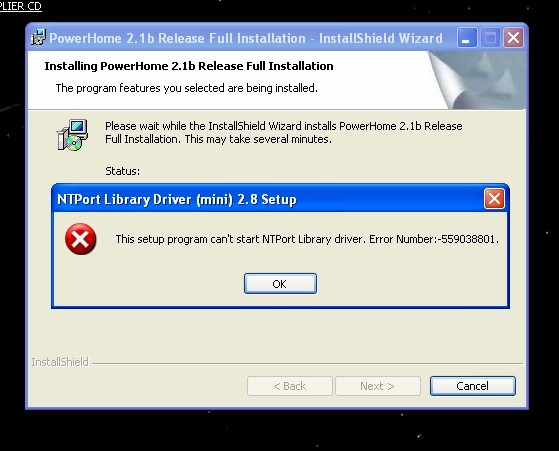The image size is (559, 451).
Task: Close the InstallShield Wizard window
Action: click(x=513, y=37)
